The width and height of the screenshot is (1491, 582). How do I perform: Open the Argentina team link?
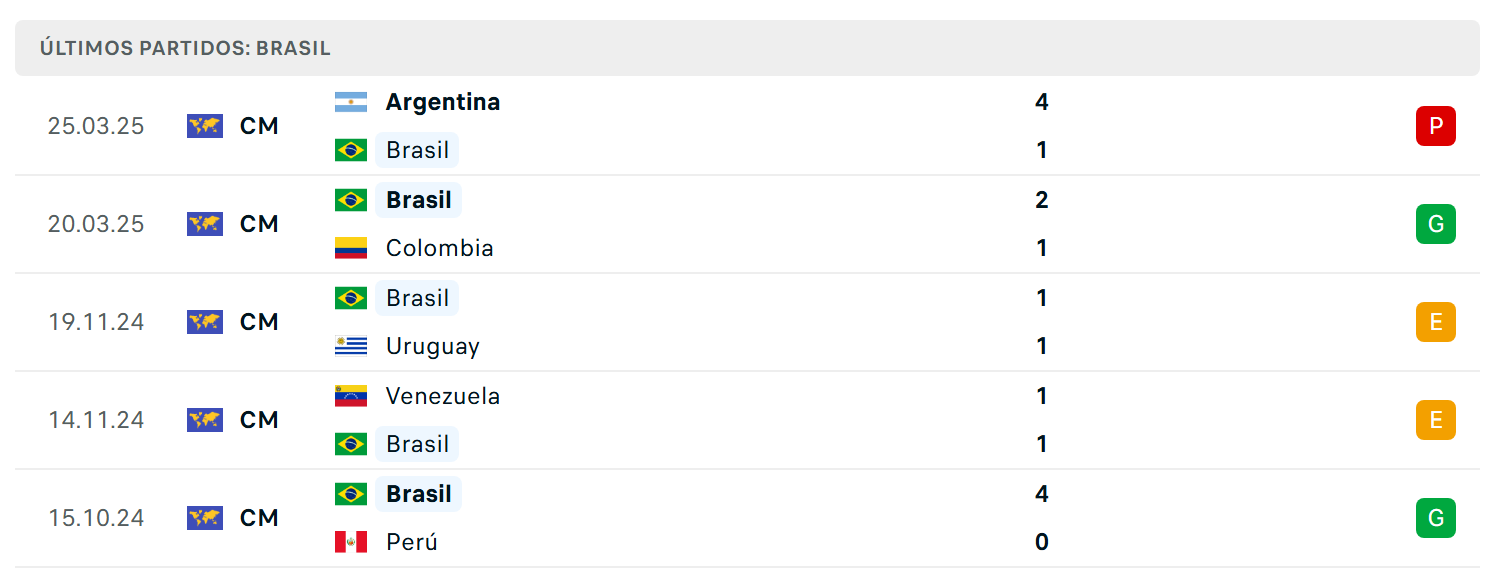click(443, 102)
